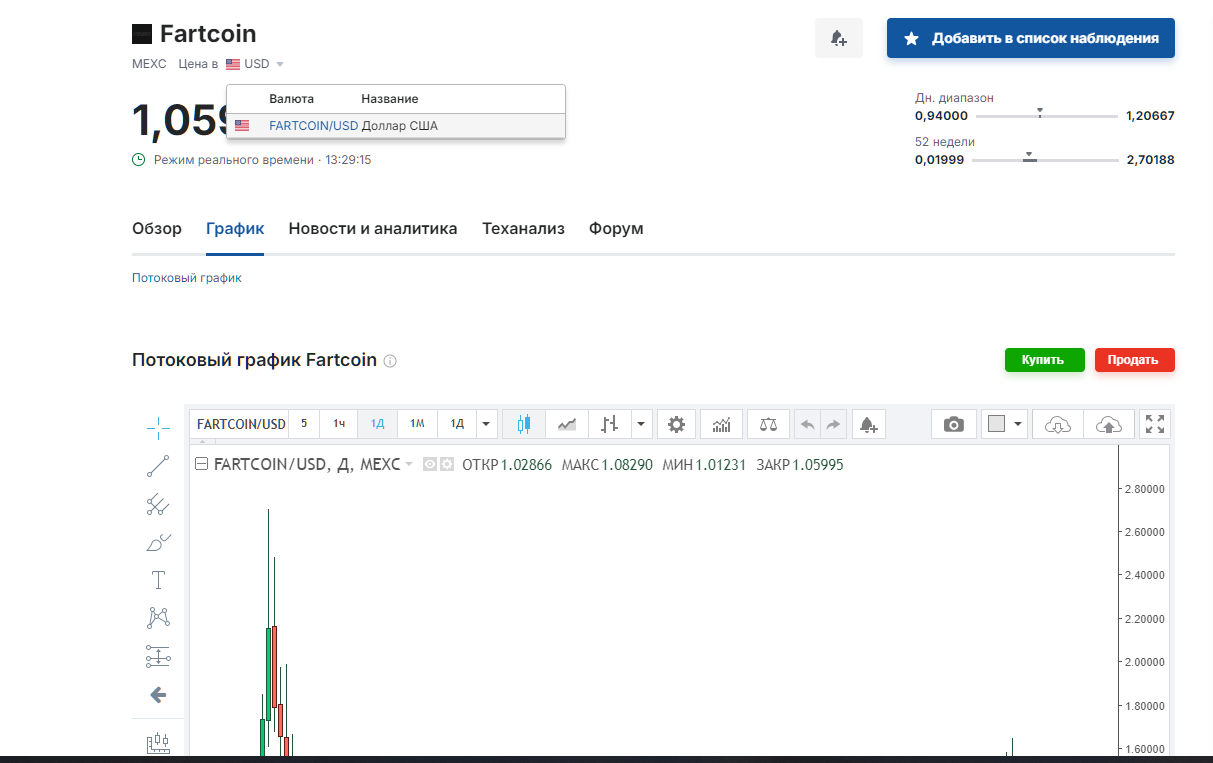Save chart layout cloud upload icon
Viewport: 1213px width, 763px height.
point(1109,424)
